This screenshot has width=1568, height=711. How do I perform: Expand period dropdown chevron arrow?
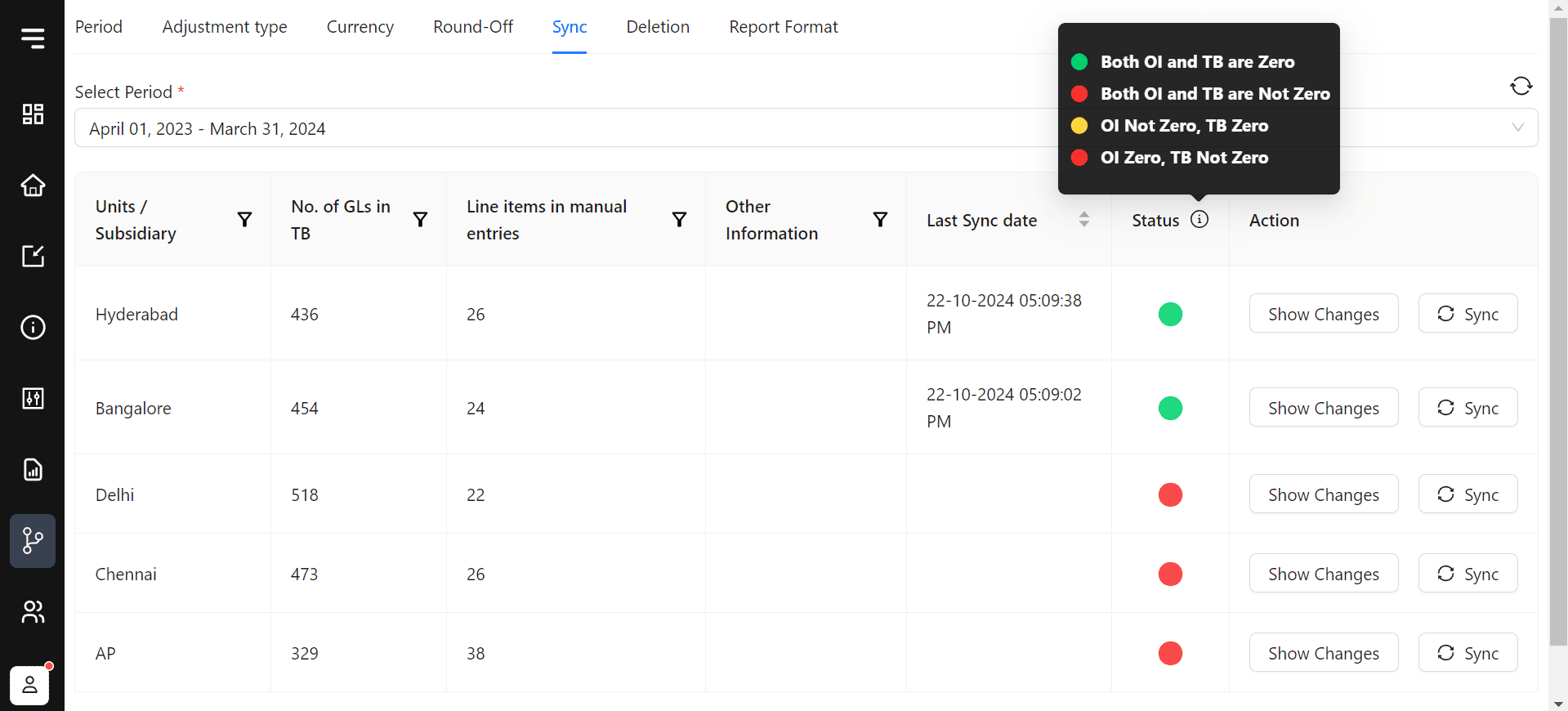click(x=1517, y=127)
